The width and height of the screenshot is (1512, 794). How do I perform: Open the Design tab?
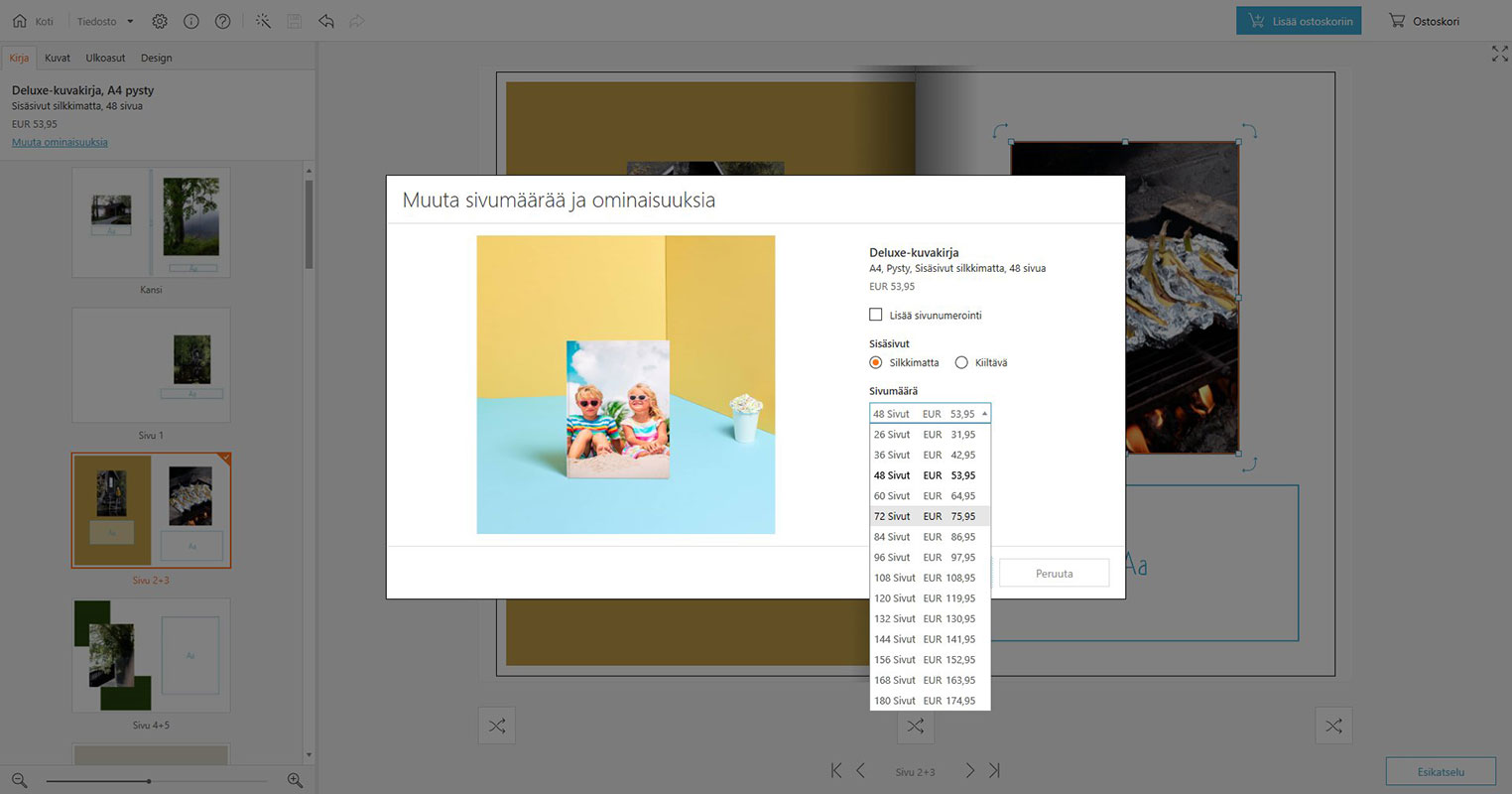(x=156, y=58)
